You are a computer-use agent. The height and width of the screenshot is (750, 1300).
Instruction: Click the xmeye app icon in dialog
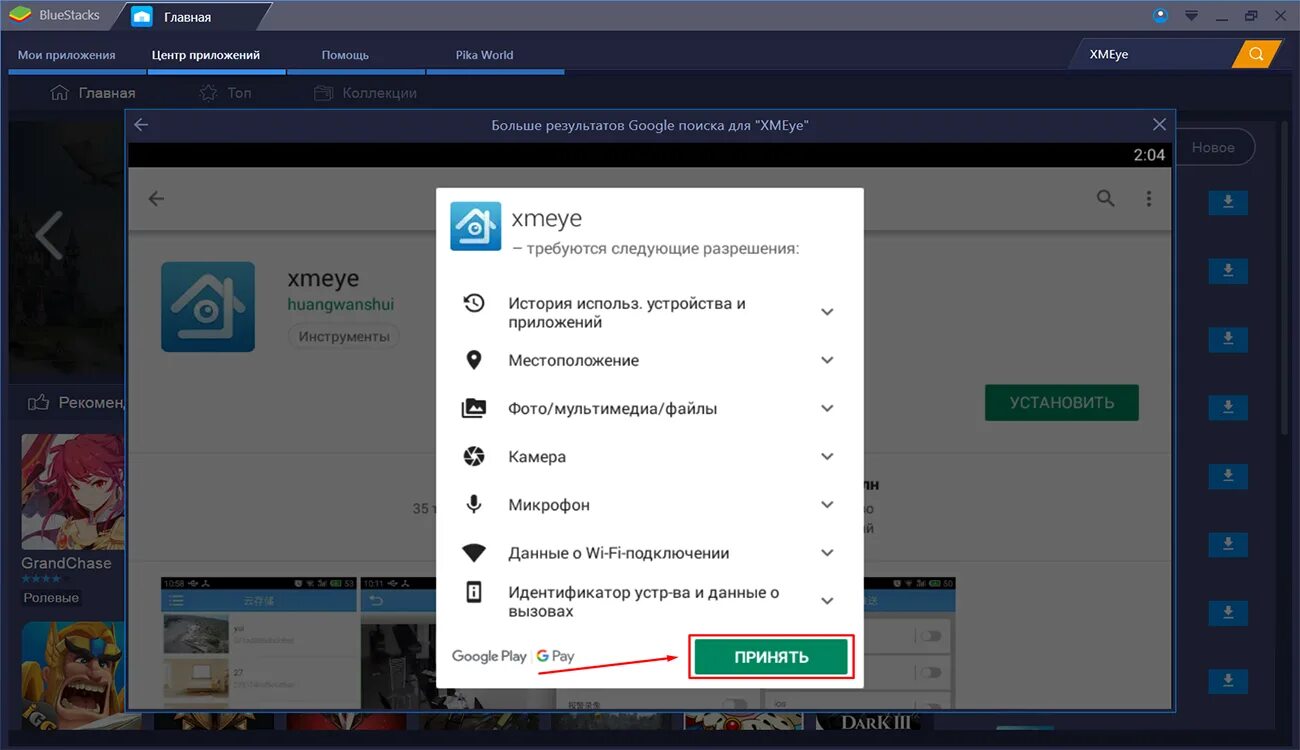pos(475,226)
